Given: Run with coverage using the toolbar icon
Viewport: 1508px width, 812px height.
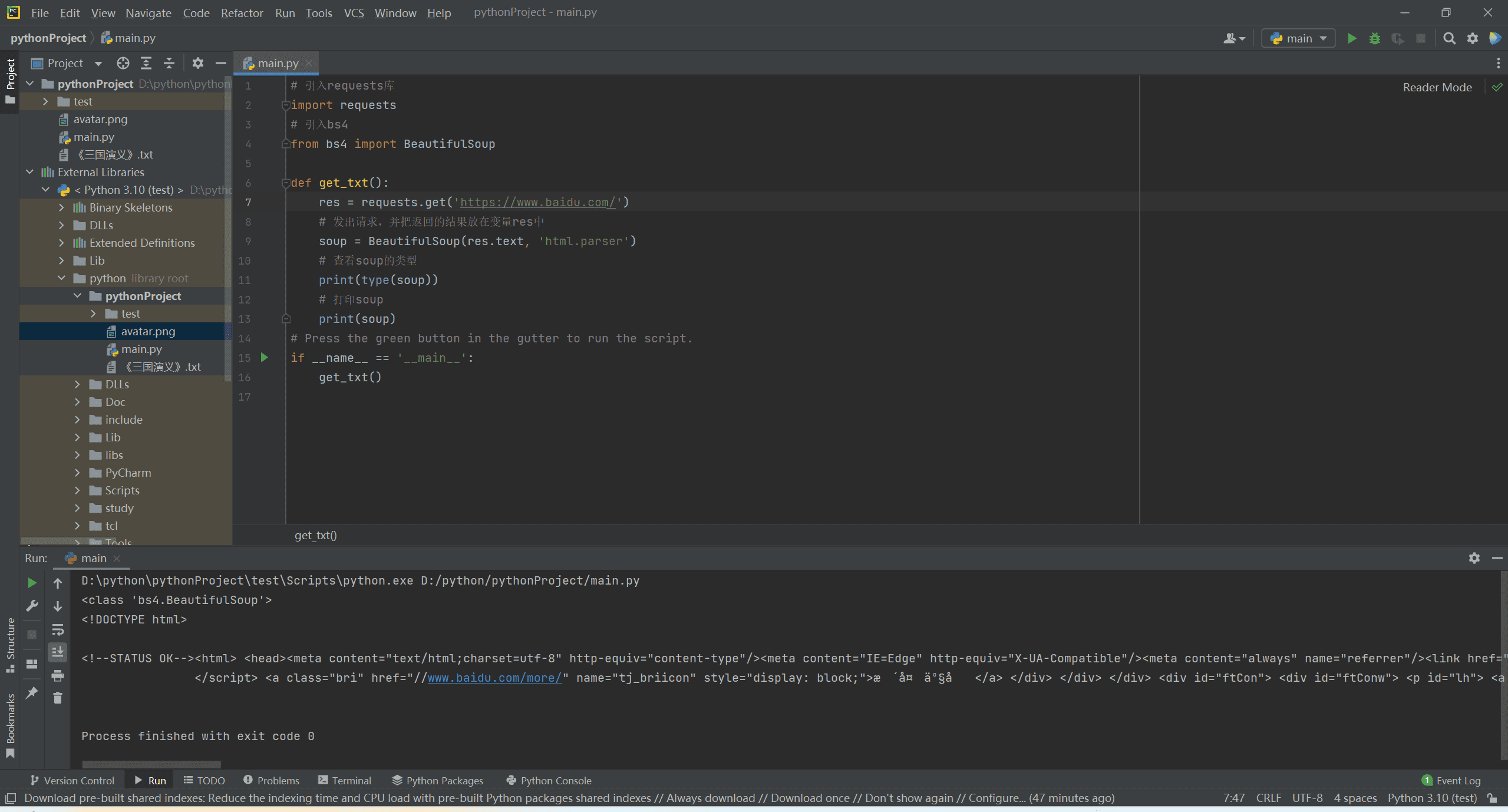Looking at the screenshot, I should pos(1397,38).
